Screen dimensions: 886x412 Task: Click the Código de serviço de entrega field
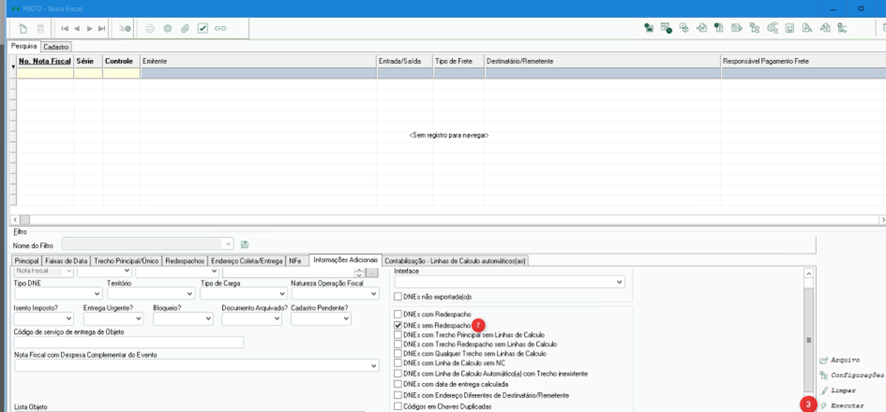tap(129, 342)
